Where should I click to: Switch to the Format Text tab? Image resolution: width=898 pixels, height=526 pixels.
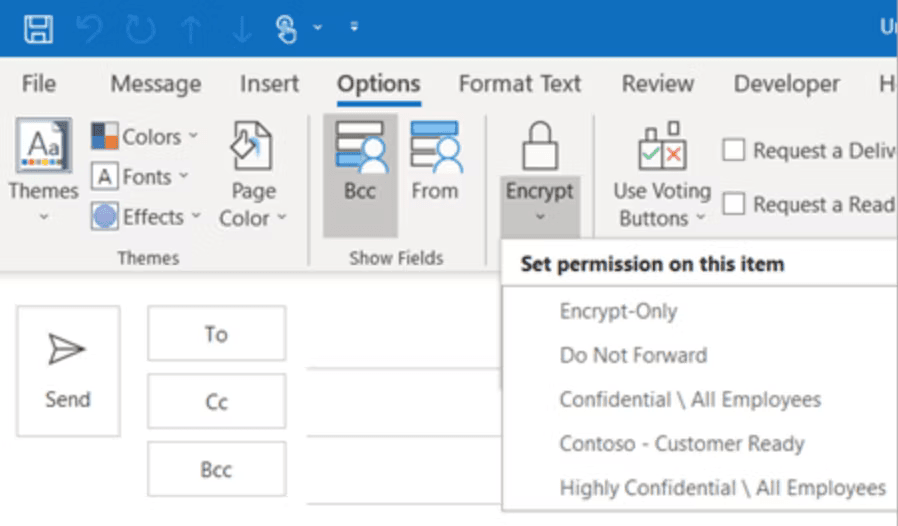pyautogui.click(x=520, y=84)
